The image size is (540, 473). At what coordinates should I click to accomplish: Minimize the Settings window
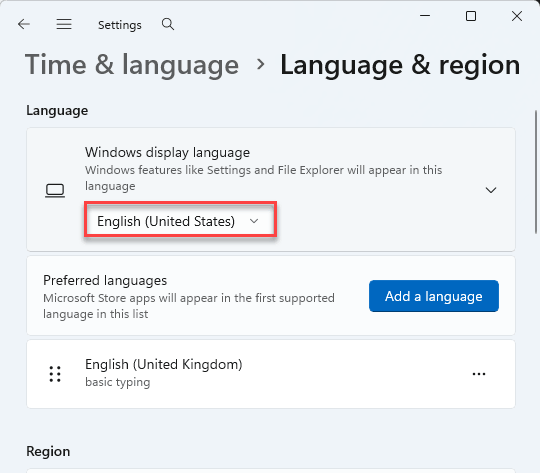(425, 16)
